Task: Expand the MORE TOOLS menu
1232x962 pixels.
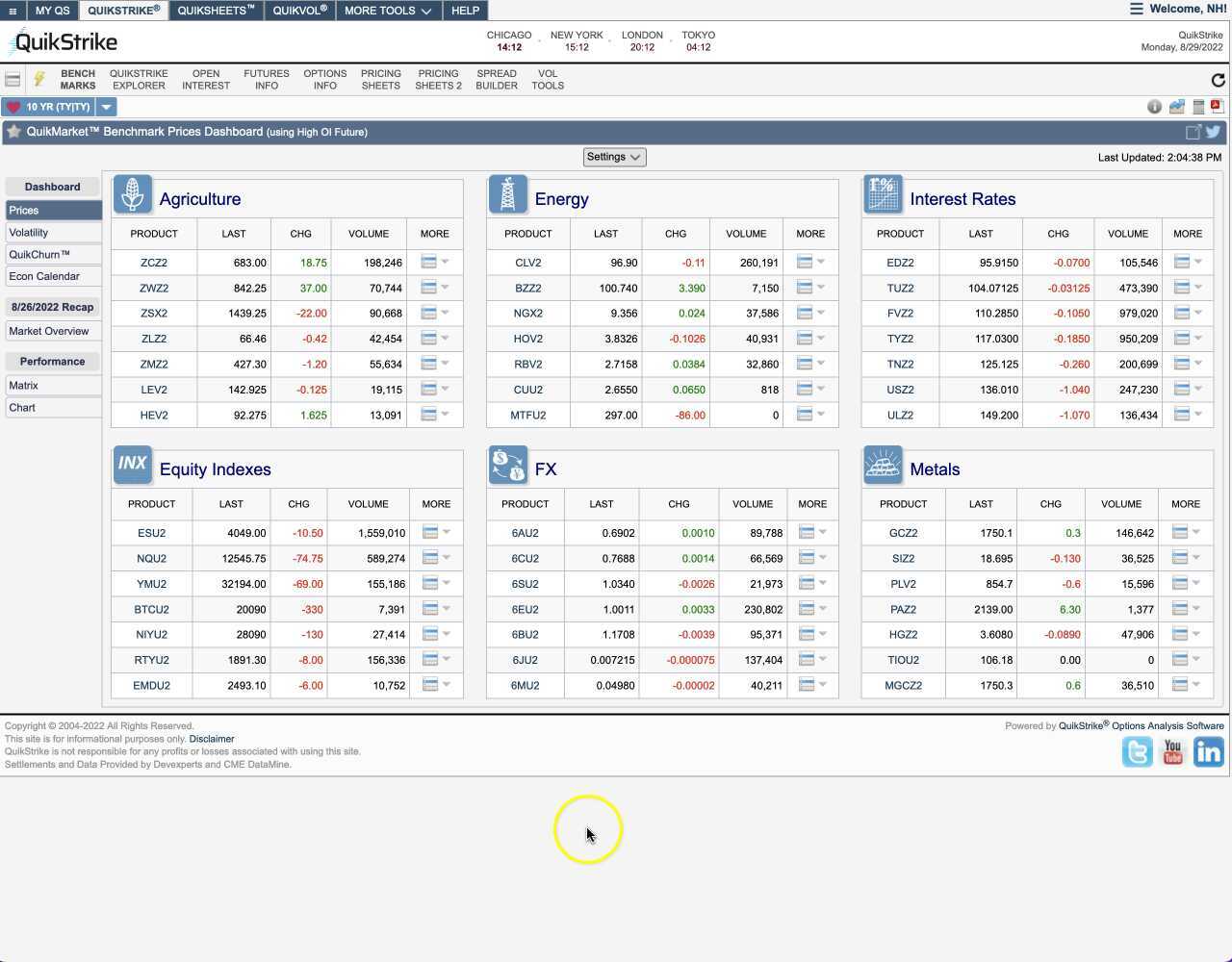Action: point(388,11)
